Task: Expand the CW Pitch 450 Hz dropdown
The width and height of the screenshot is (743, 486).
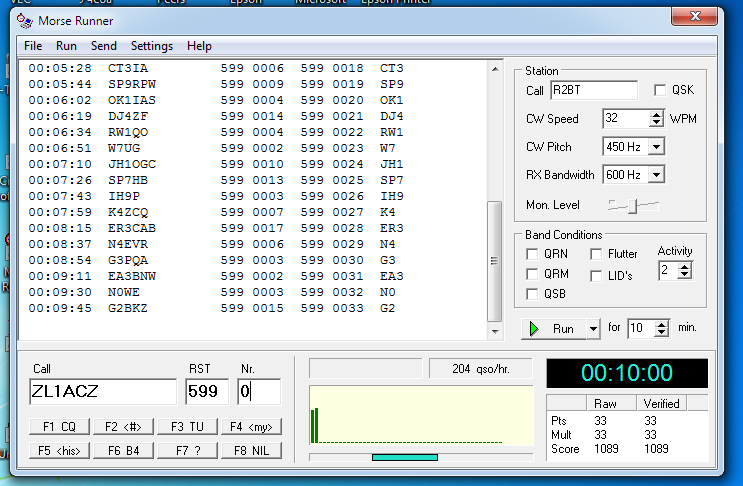Action: click(x=656, y=147)
